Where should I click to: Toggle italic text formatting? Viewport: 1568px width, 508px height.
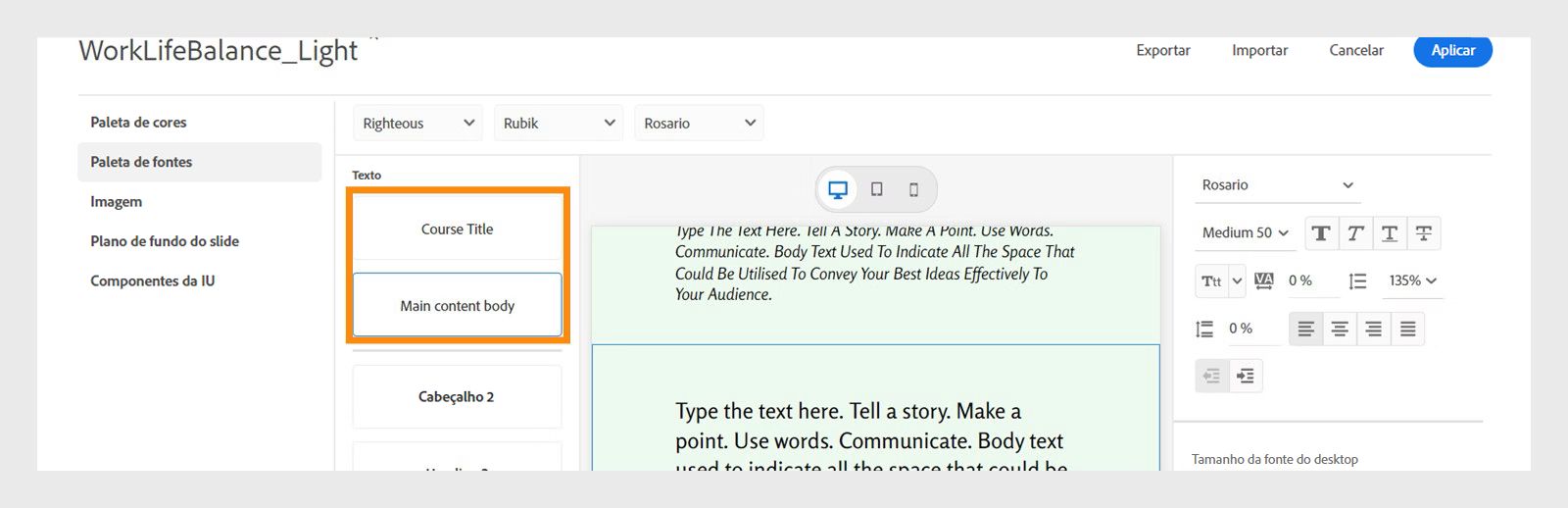(1355, 233)
